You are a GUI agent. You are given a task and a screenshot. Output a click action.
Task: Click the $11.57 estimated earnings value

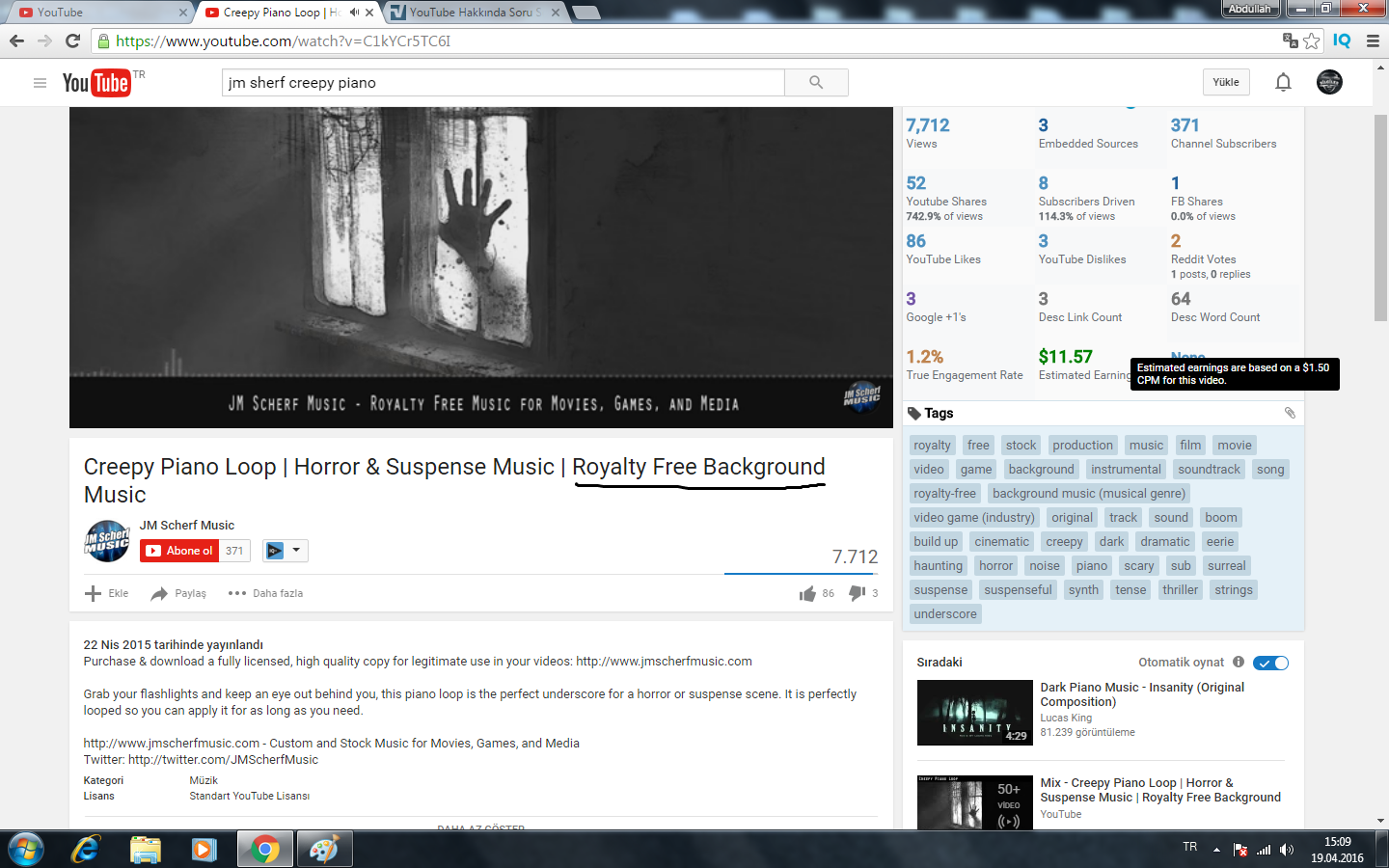[x=1065, y=356]
